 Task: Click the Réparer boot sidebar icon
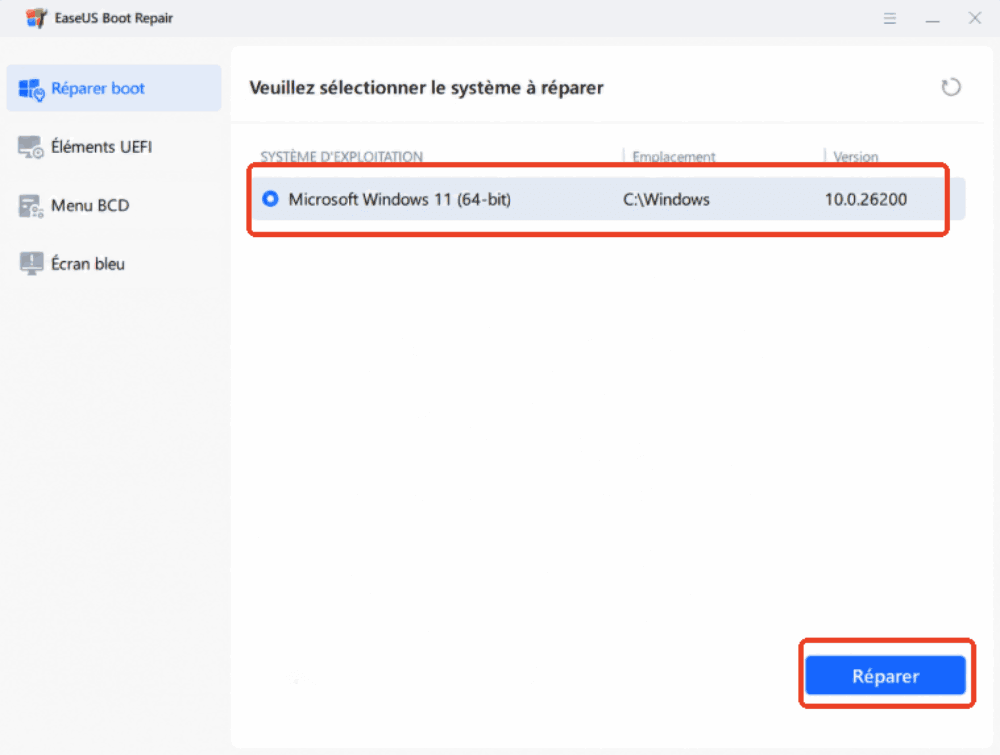[31, 89]
